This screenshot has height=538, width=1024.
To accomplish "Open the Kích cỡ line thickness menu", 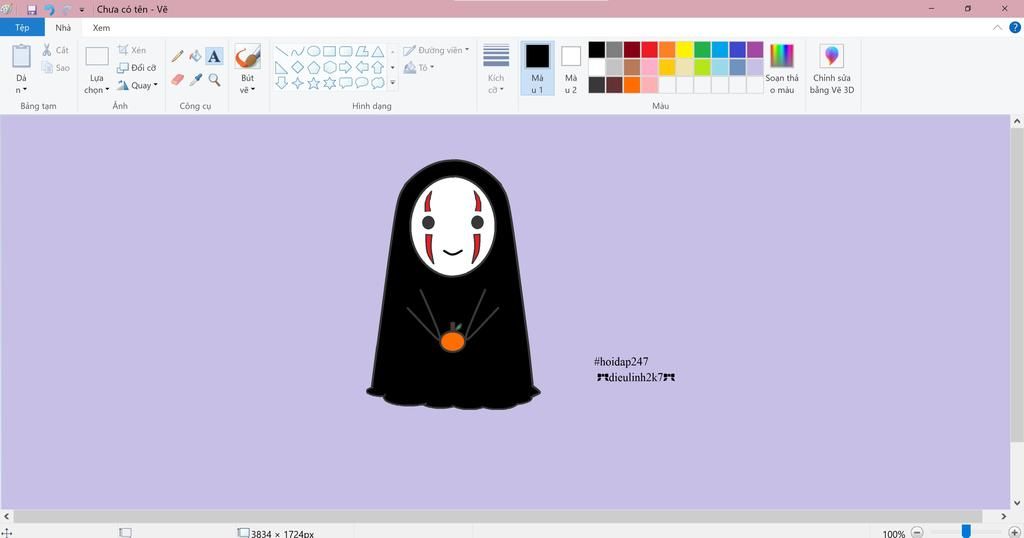I will (x=496, y=69).
